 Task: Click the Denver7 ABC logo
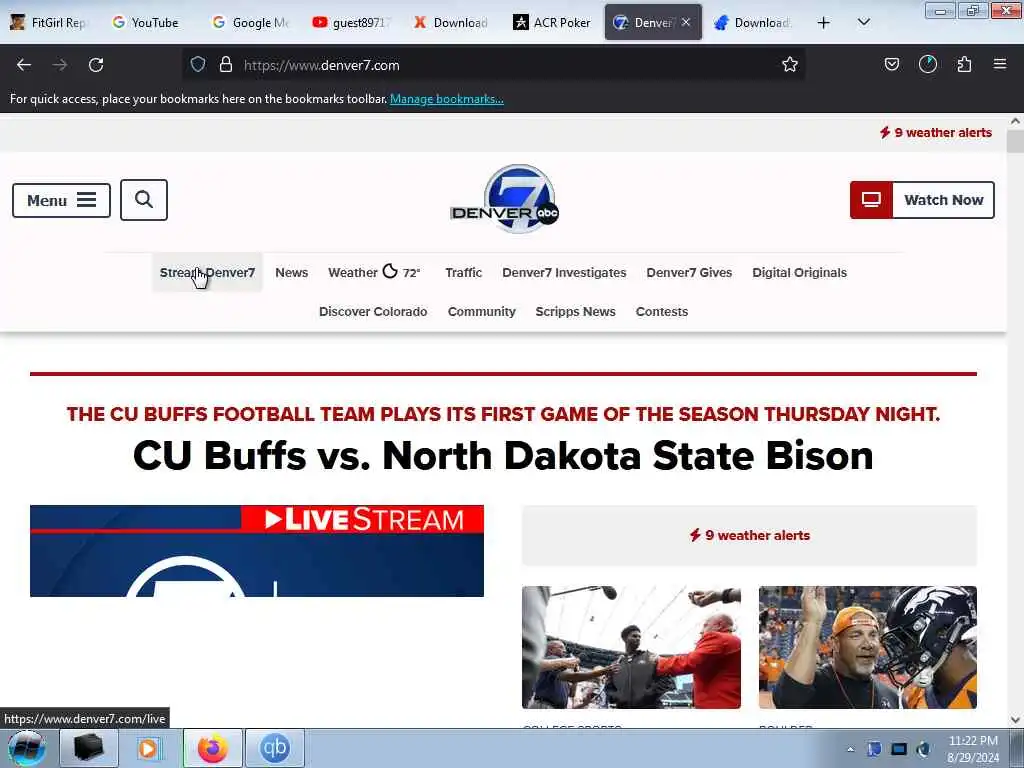coord(504,199)
